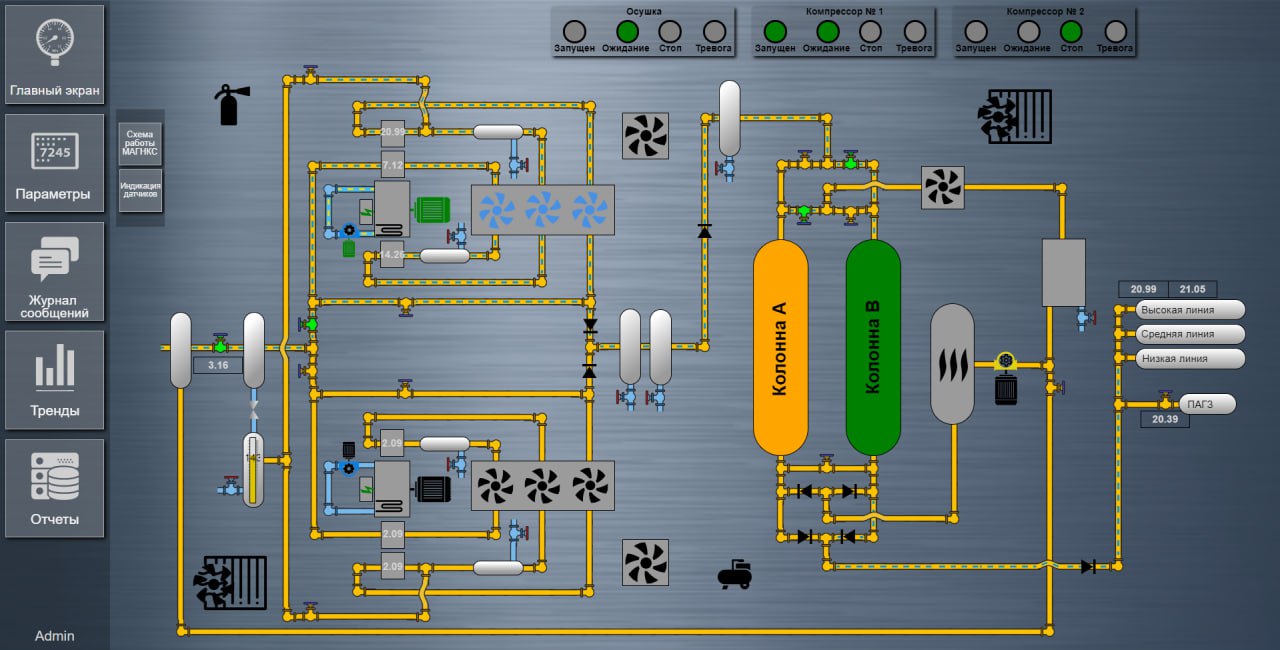Screen dimensions: 1280x650
Task: Click the radiator fan icon below Компрессор № 2
Action: point(1015,117)
